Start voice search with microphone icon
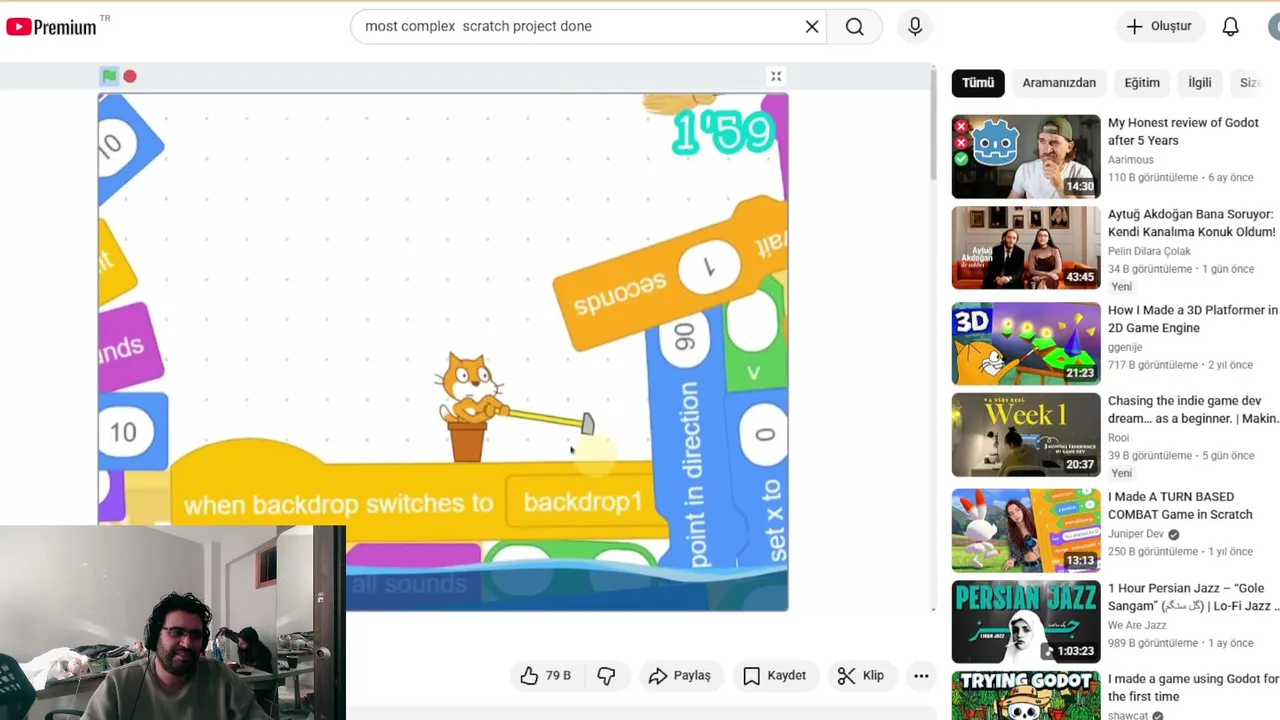The image size is (1280, 720). pyautogui.click(x=915, y=27)
